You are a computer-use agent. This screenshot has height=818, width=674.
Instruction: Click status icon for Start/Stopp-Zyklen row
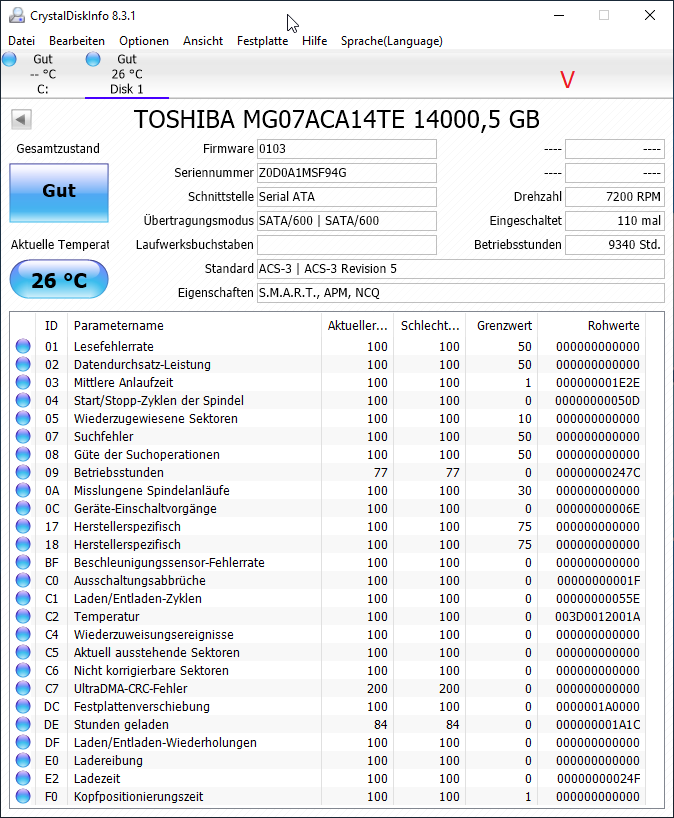tap(23, 400)
